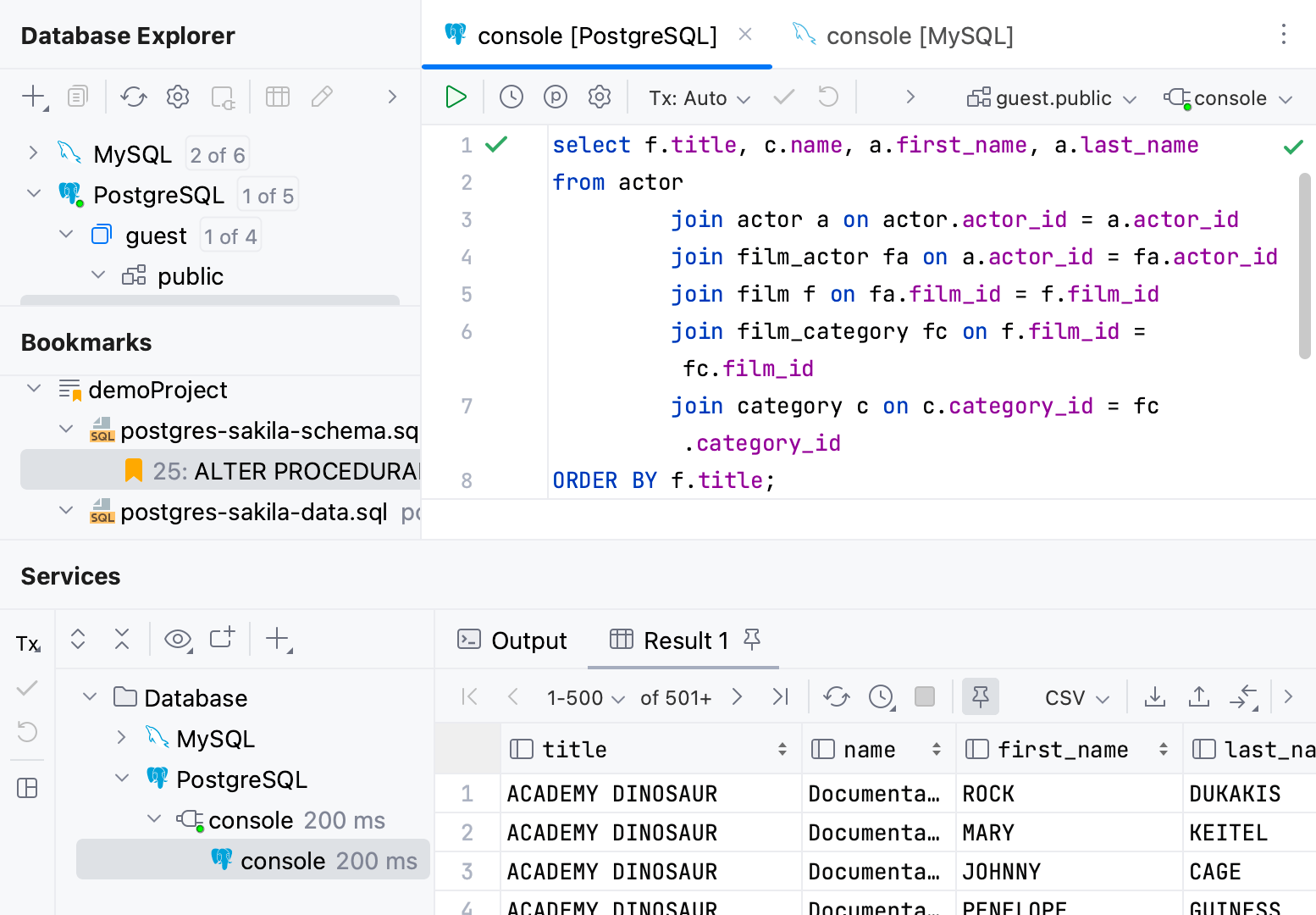Toggle pinned state of result toolbar pin
This screenshot has width=1316, height=915.
pos(981,697)
